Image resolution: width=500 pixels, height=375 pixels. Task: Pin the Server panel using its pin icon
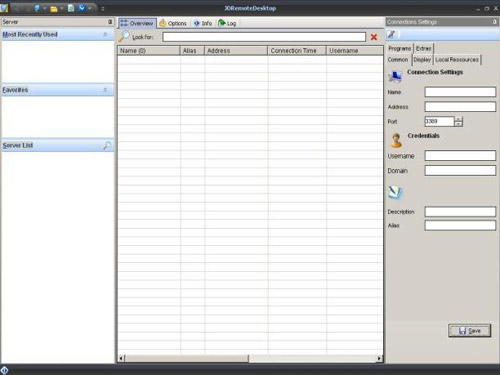[110, 22]
